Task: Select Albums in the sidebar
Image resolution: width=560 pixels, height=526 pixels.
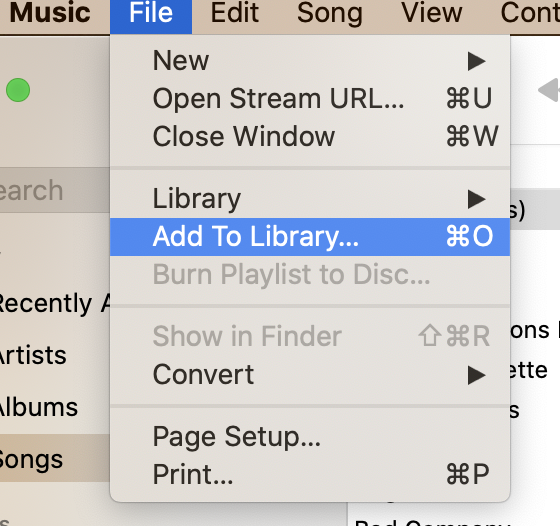Action: tap(55, 407)
